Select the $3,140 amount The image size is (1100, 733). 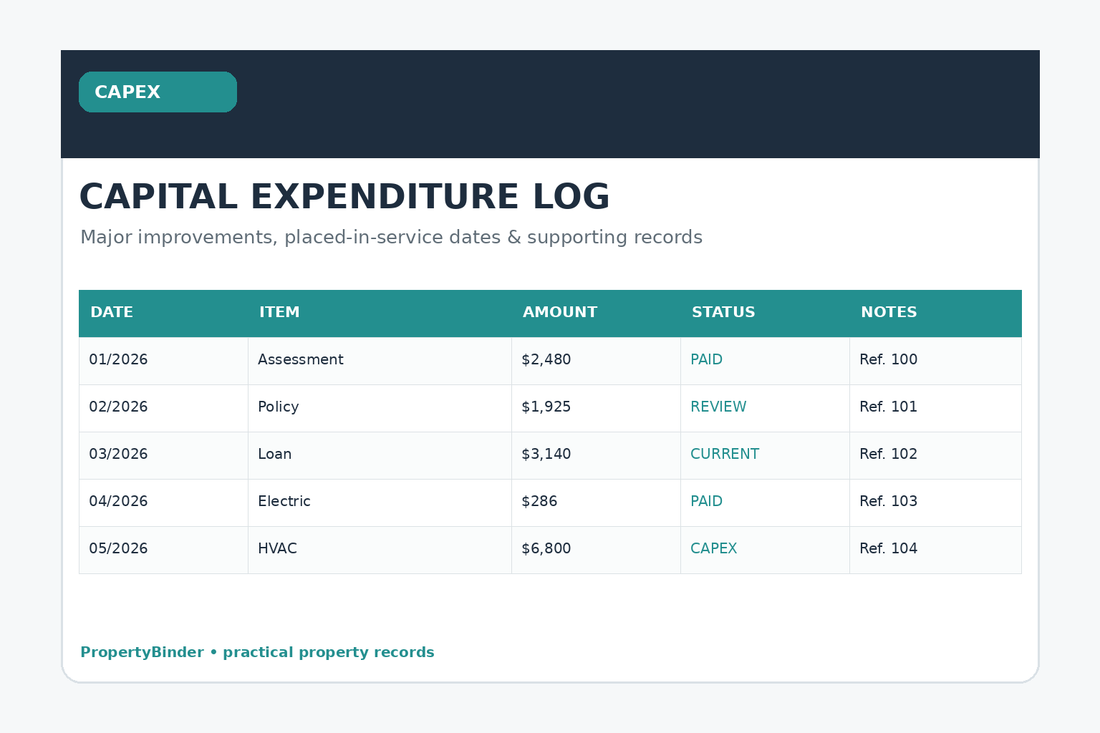[x=546, y=454]
